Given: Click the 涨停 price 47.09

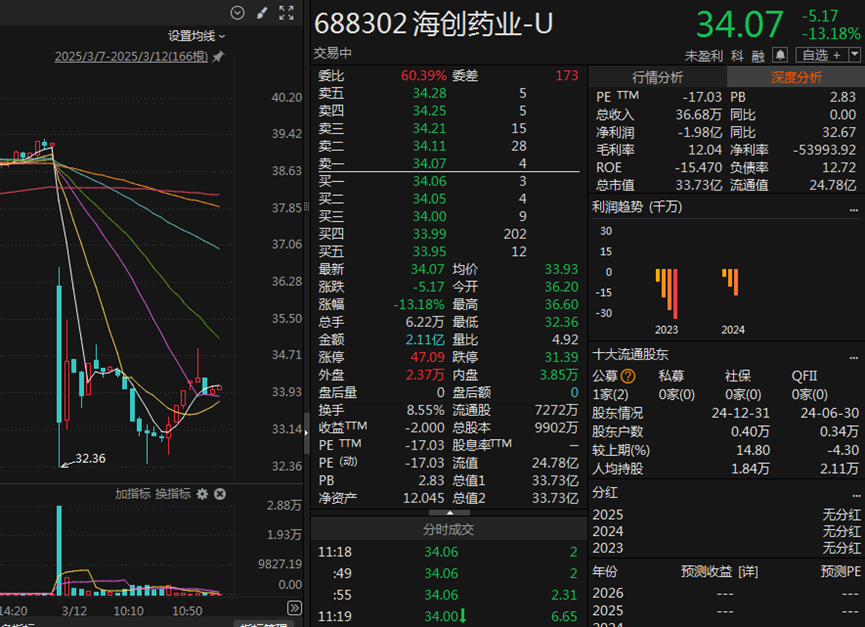Looking at the screenshot, I should point(427,357).
